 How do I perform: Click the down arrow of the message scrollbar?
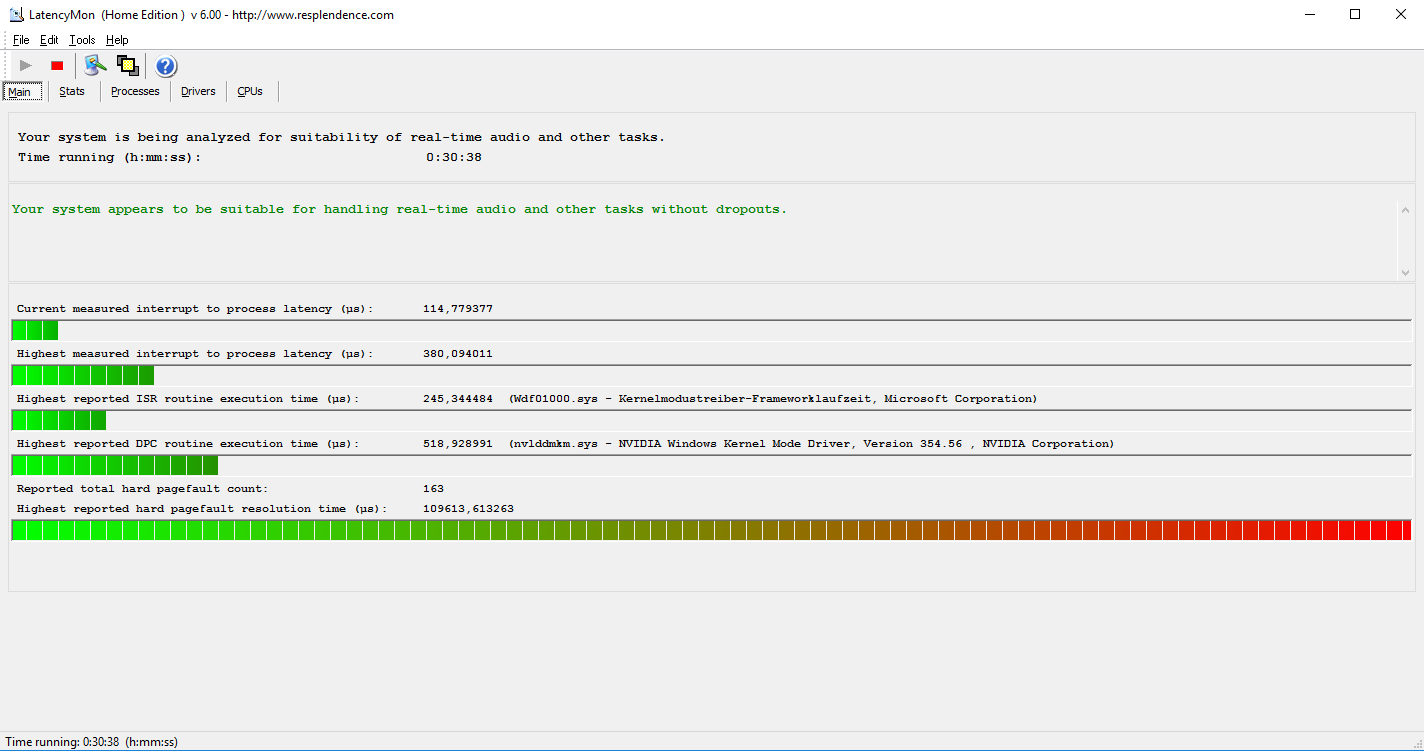point(1405,272)
